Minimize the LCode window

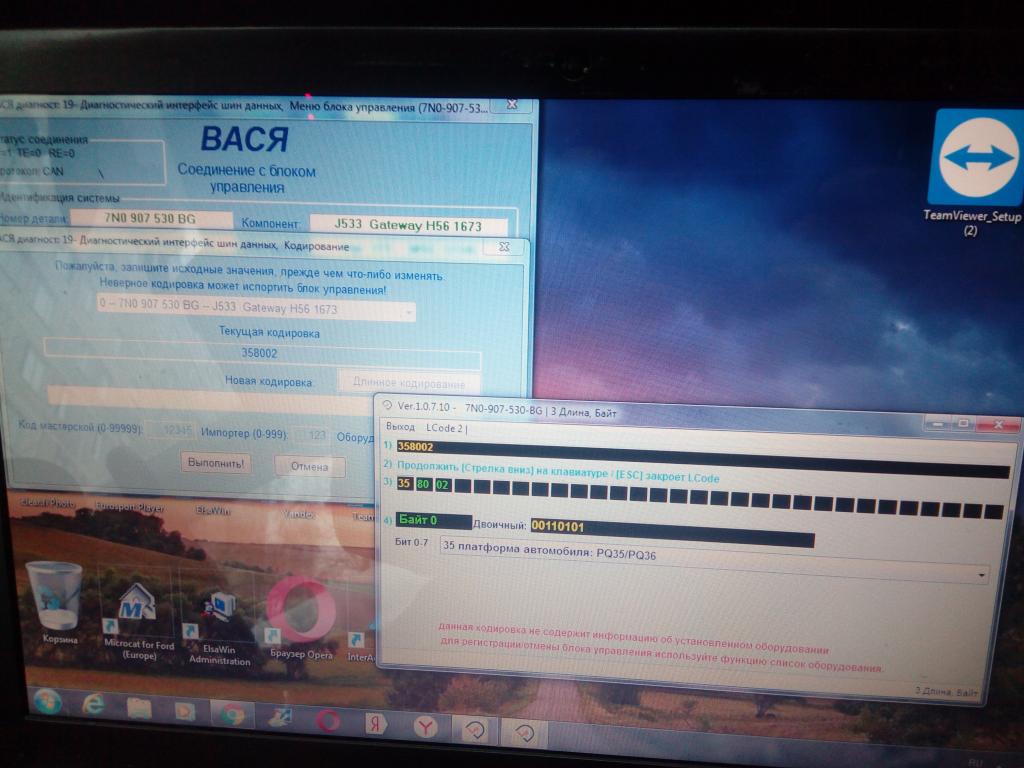(938, 423)
